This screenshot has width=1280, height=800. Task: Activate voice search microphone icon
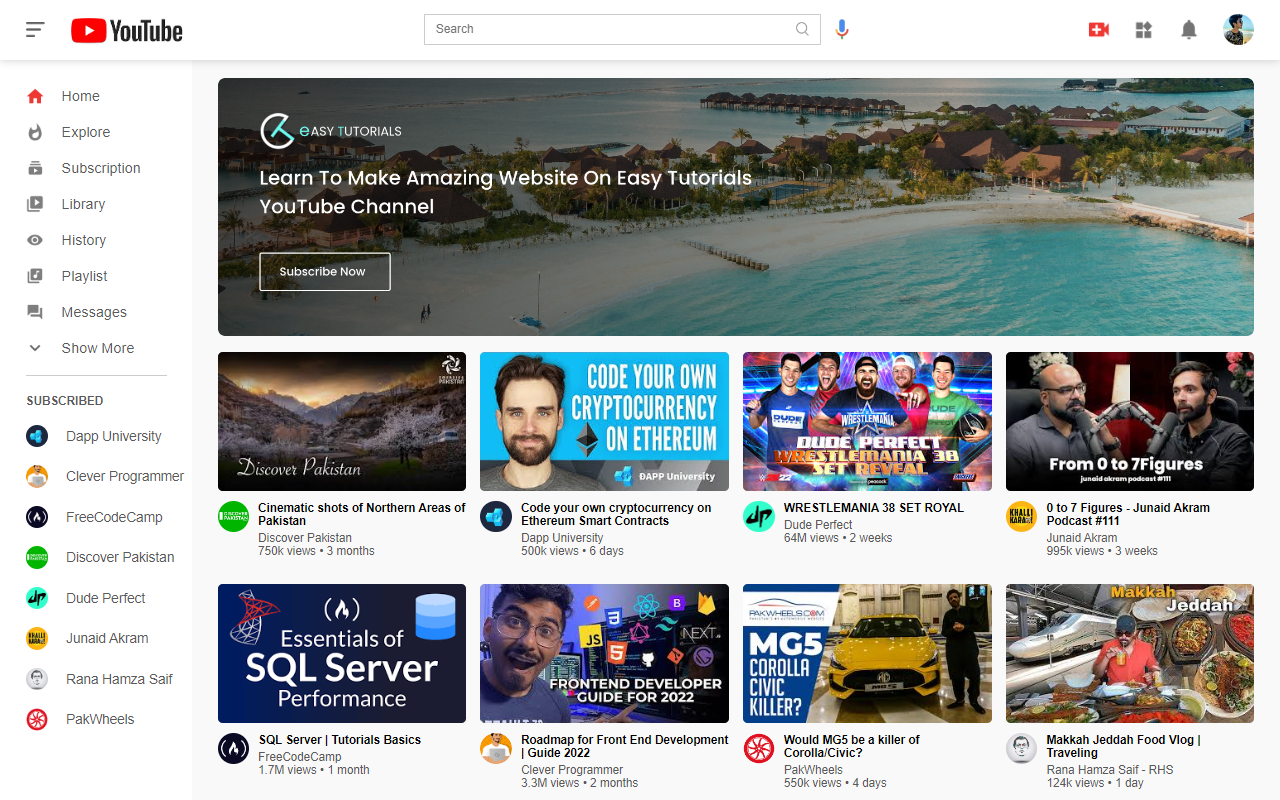(842, 29)
